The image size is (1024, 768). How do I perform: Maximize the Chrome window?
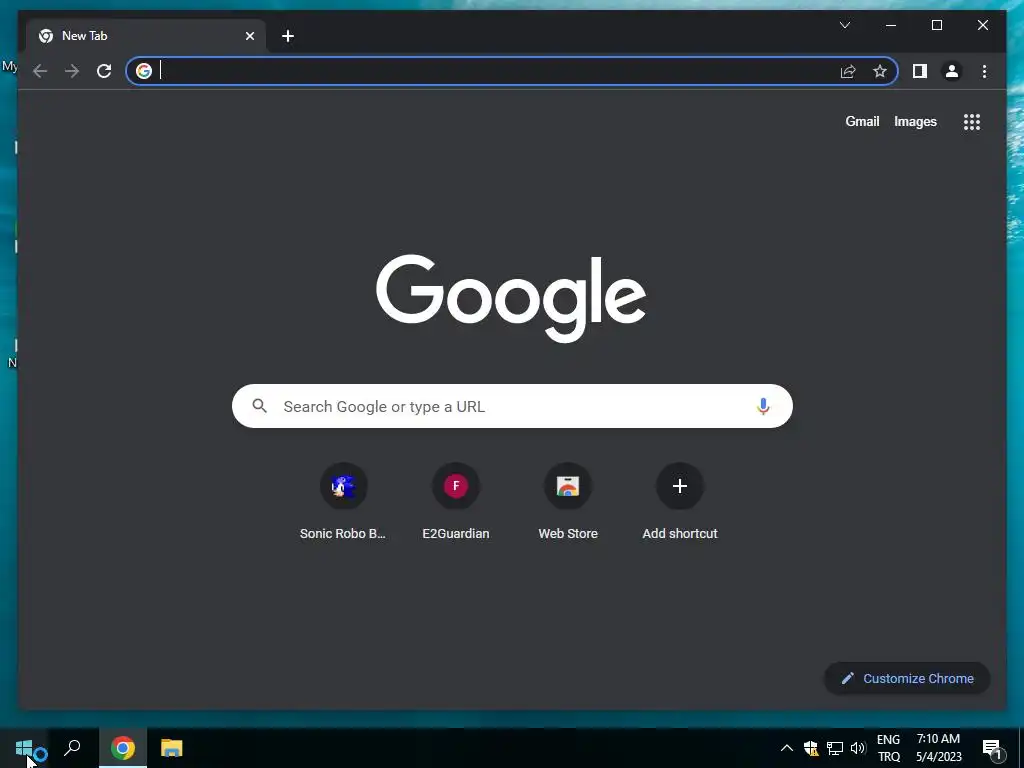click(936, 25)
